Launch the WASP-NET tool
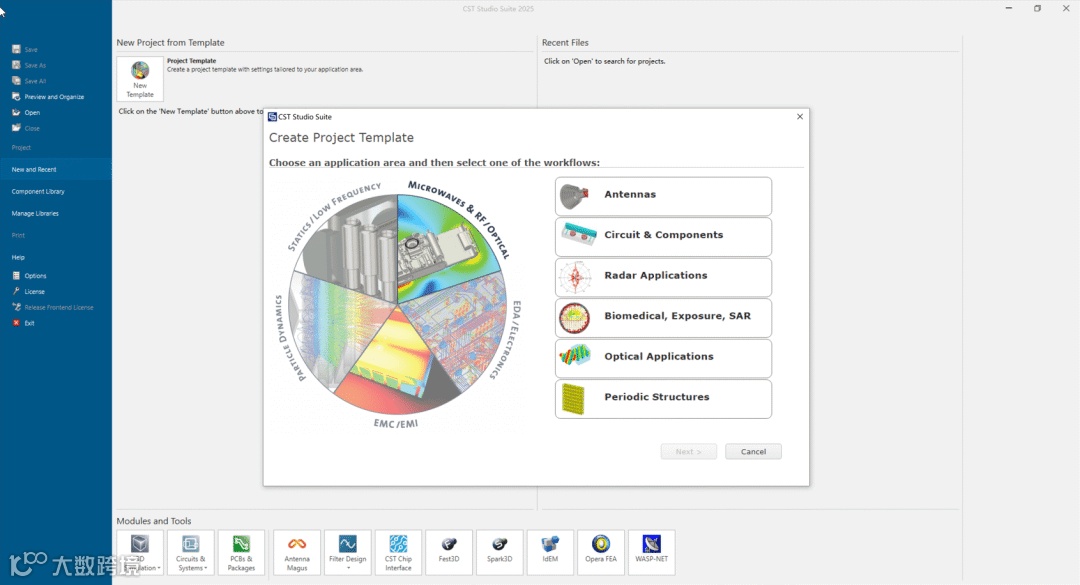Viewport: 1080px width, 585px height. coord(652,553)
